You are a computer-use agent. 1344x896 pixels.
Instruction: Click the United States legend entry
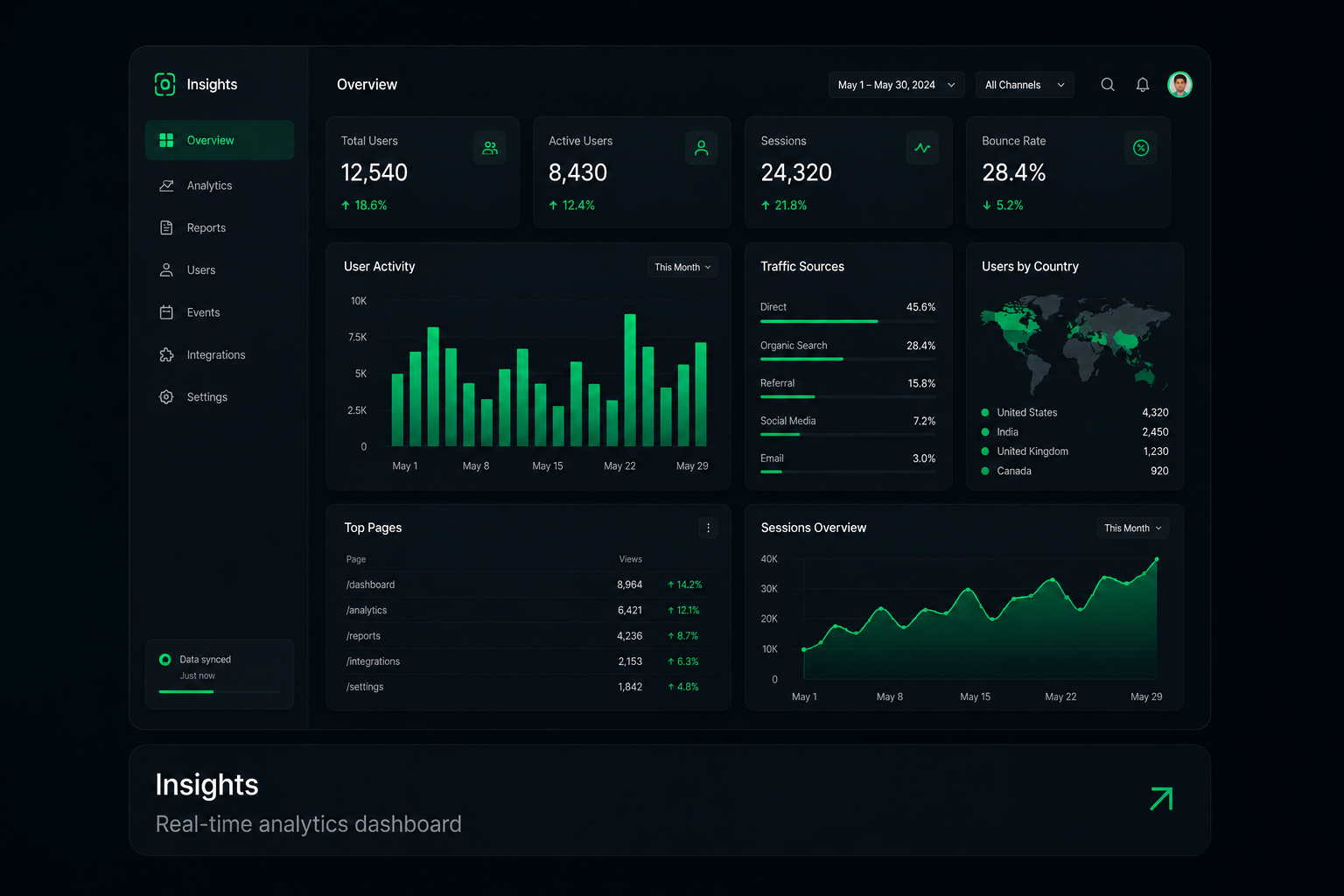pyautogui.click(x=1074, y=412)
